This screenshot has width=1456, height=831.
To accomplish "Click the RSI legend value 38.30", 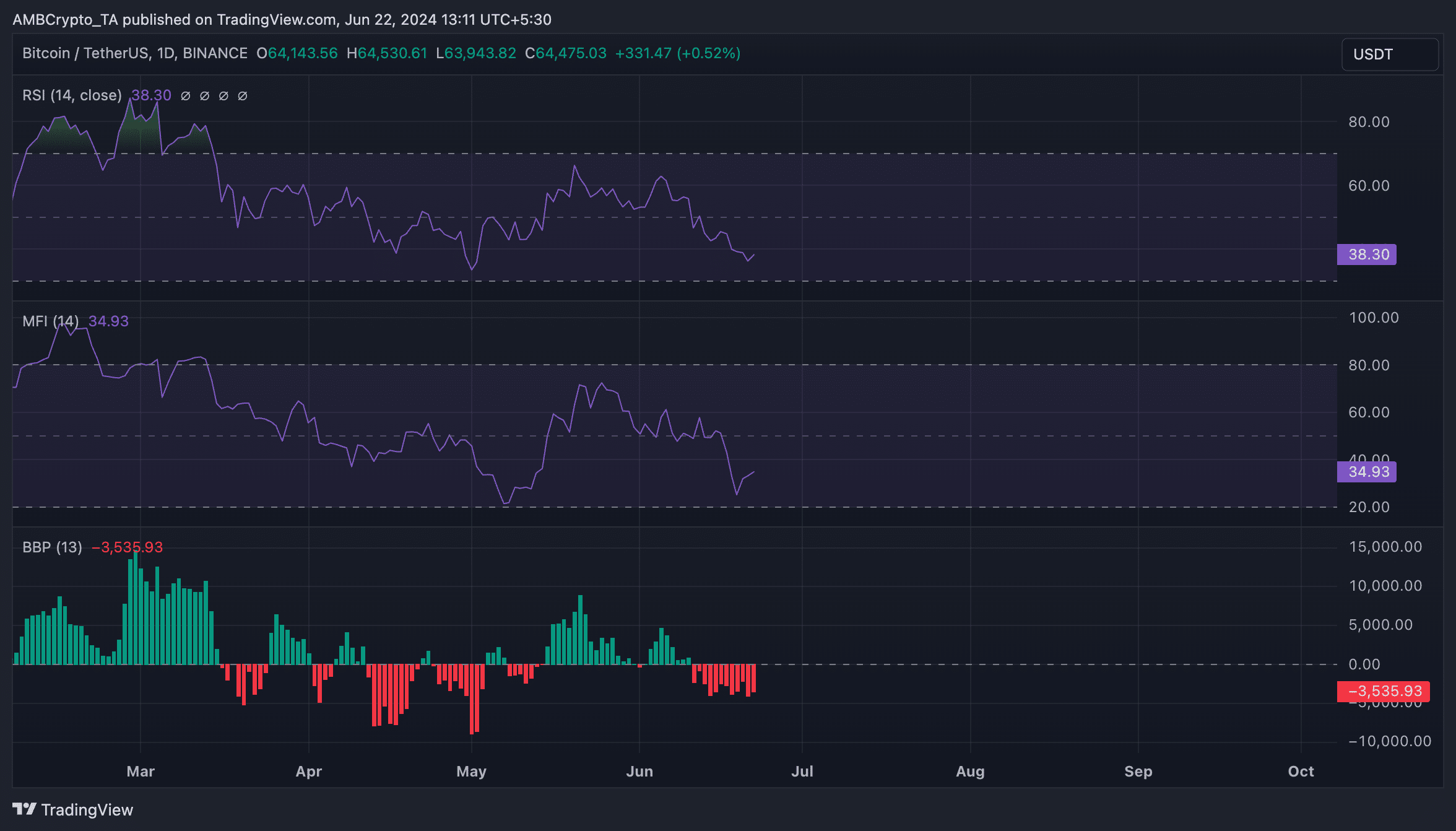I will [151, 95].
